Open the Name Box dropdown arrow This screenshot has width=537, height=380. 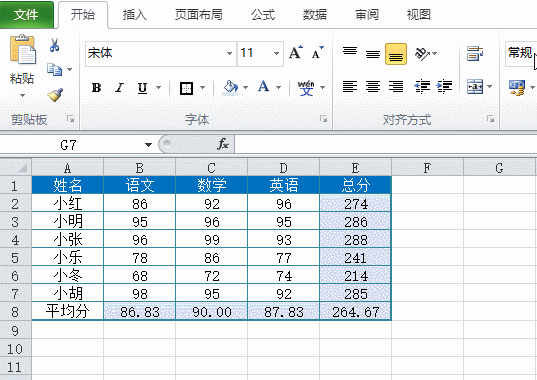[x=148, y=145]
